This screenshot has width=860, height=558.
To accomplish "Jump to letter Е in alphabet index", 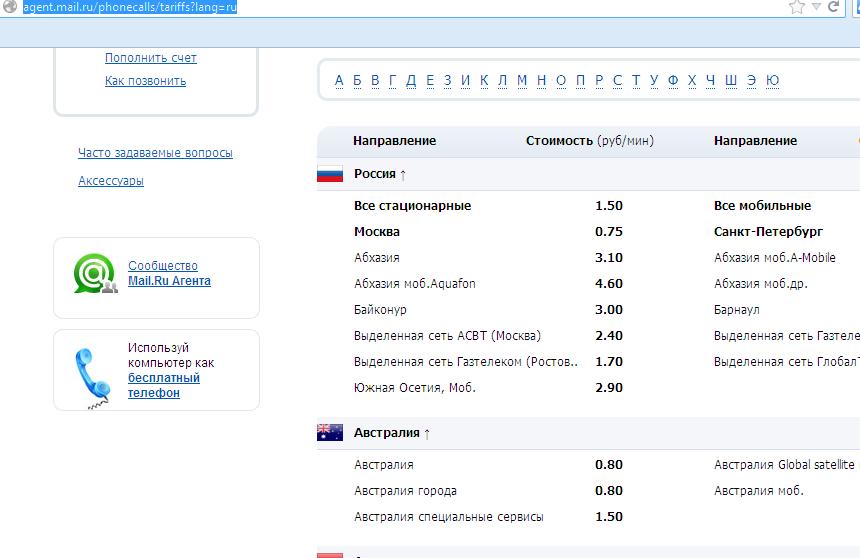I will (x=430, y=80).
